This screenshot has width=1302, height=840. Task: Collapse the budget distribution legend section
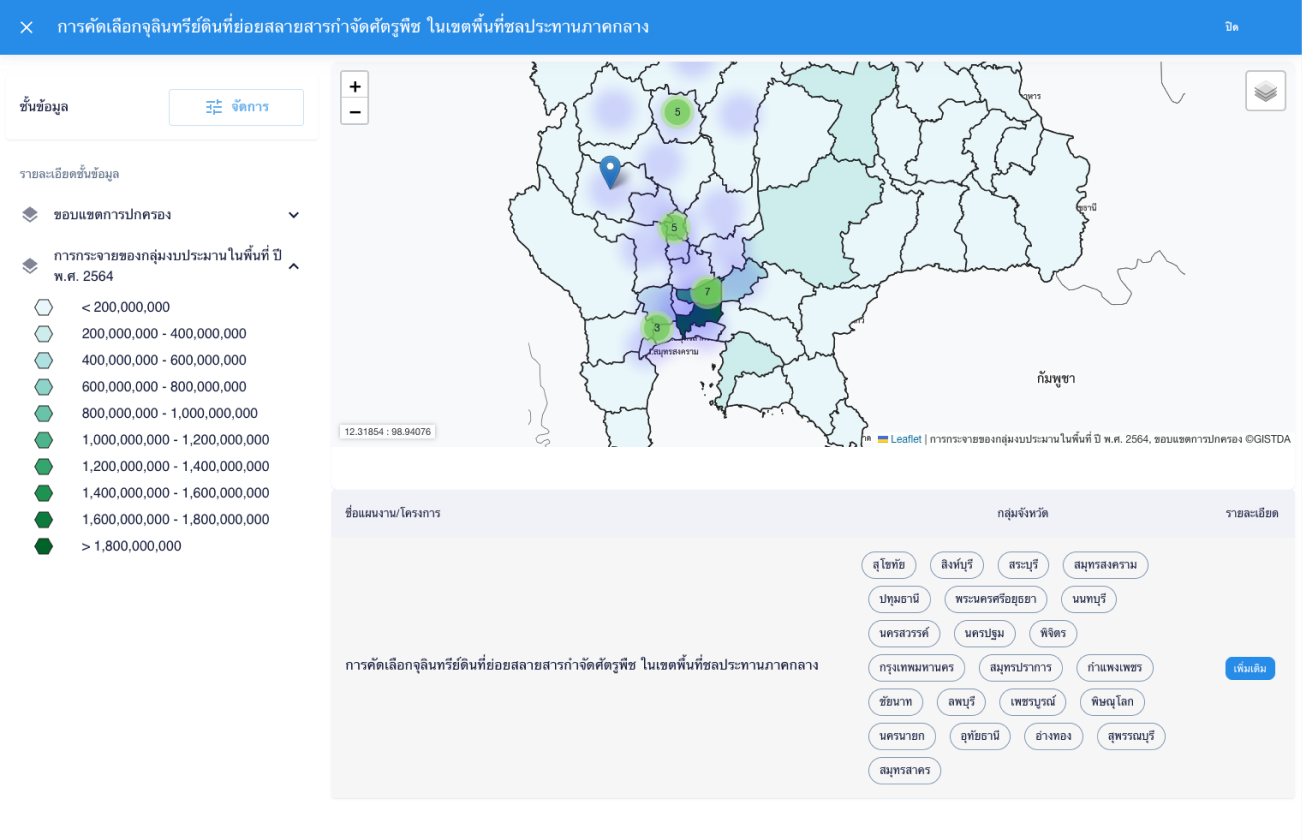(x=294, y=266)
